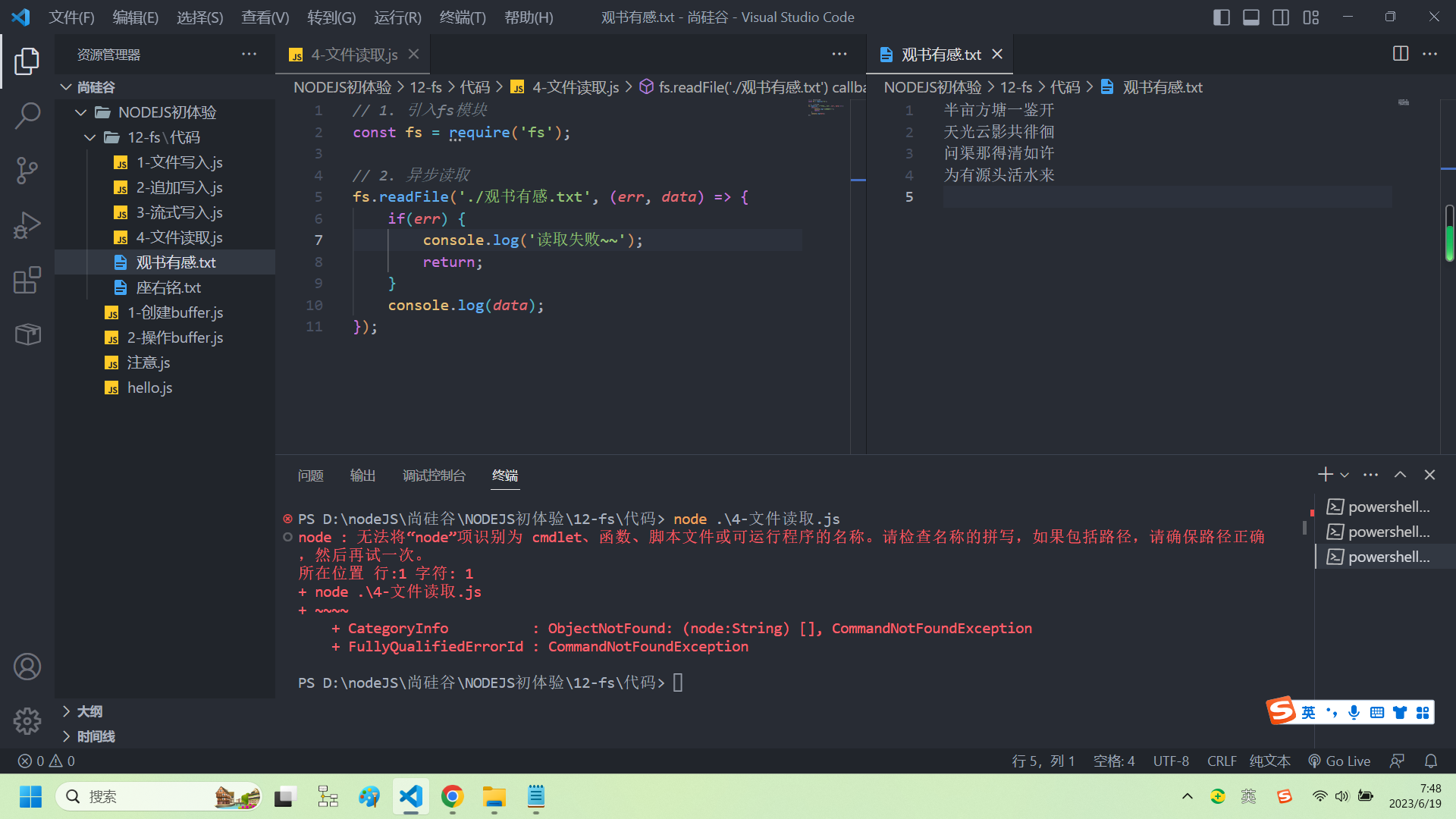
Task: Maximize the terminal panel size
Action: tap(1400, 475)
